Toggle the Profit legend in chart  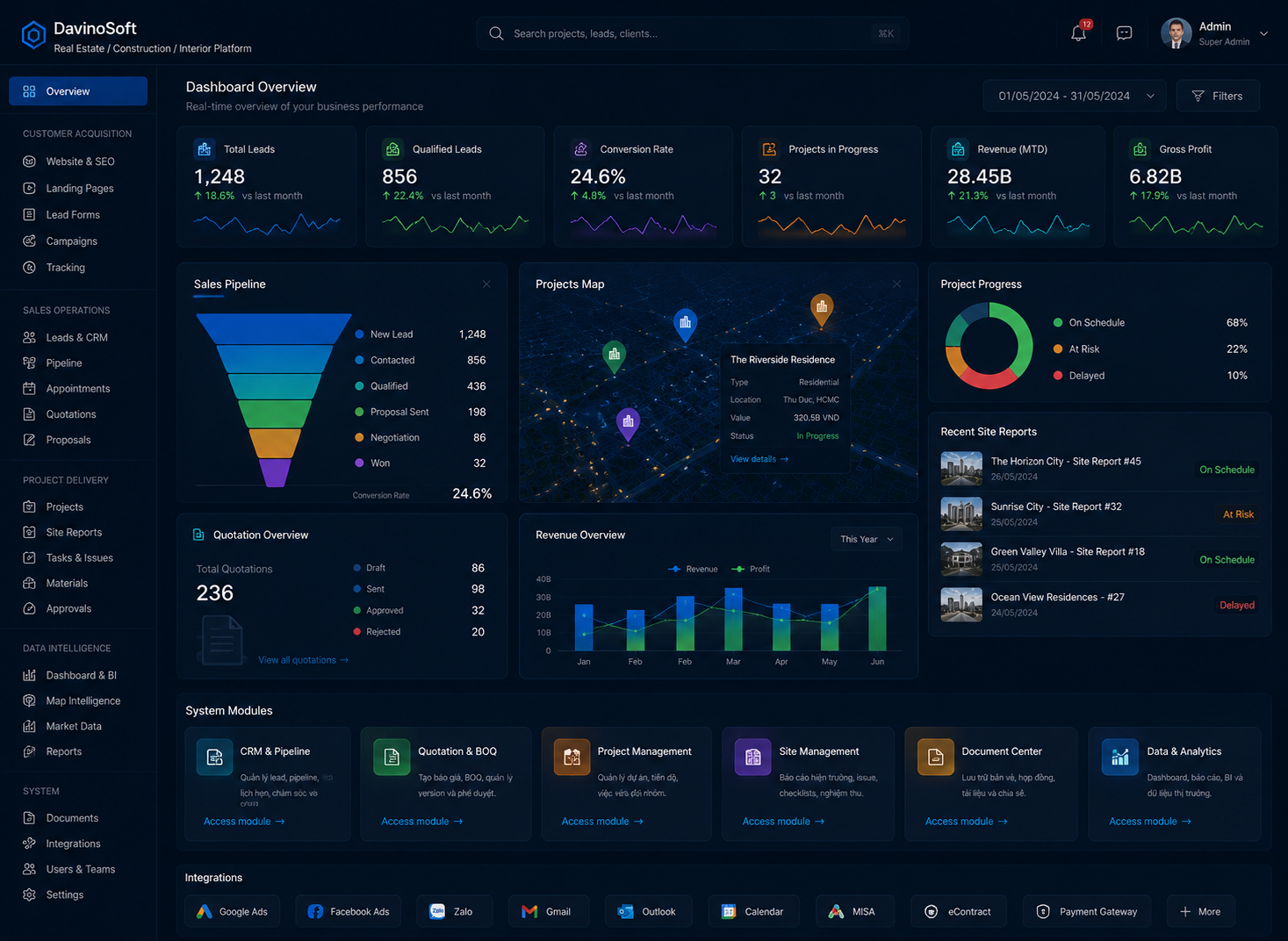click(751, 569)
